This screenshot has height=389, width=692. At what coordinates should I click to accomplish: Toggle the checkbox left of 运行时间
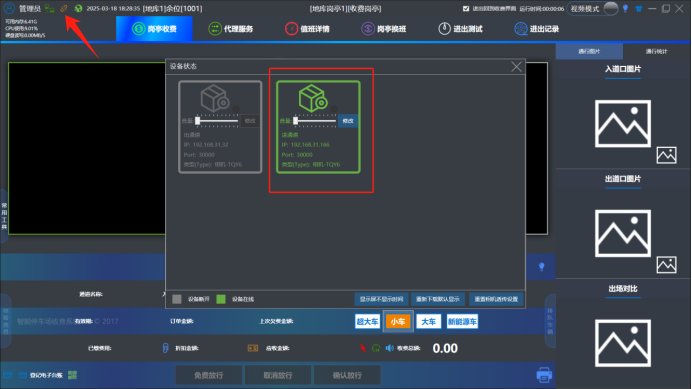tap(466, 8)
